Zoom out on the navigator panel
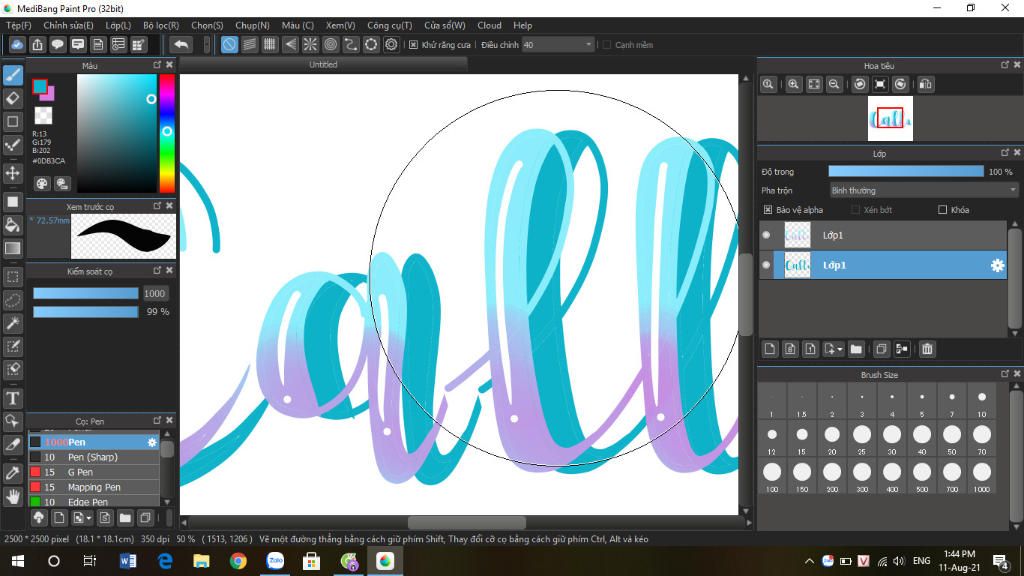The height and width of the screenshot is (576, 1024). (x=834, y=84)
